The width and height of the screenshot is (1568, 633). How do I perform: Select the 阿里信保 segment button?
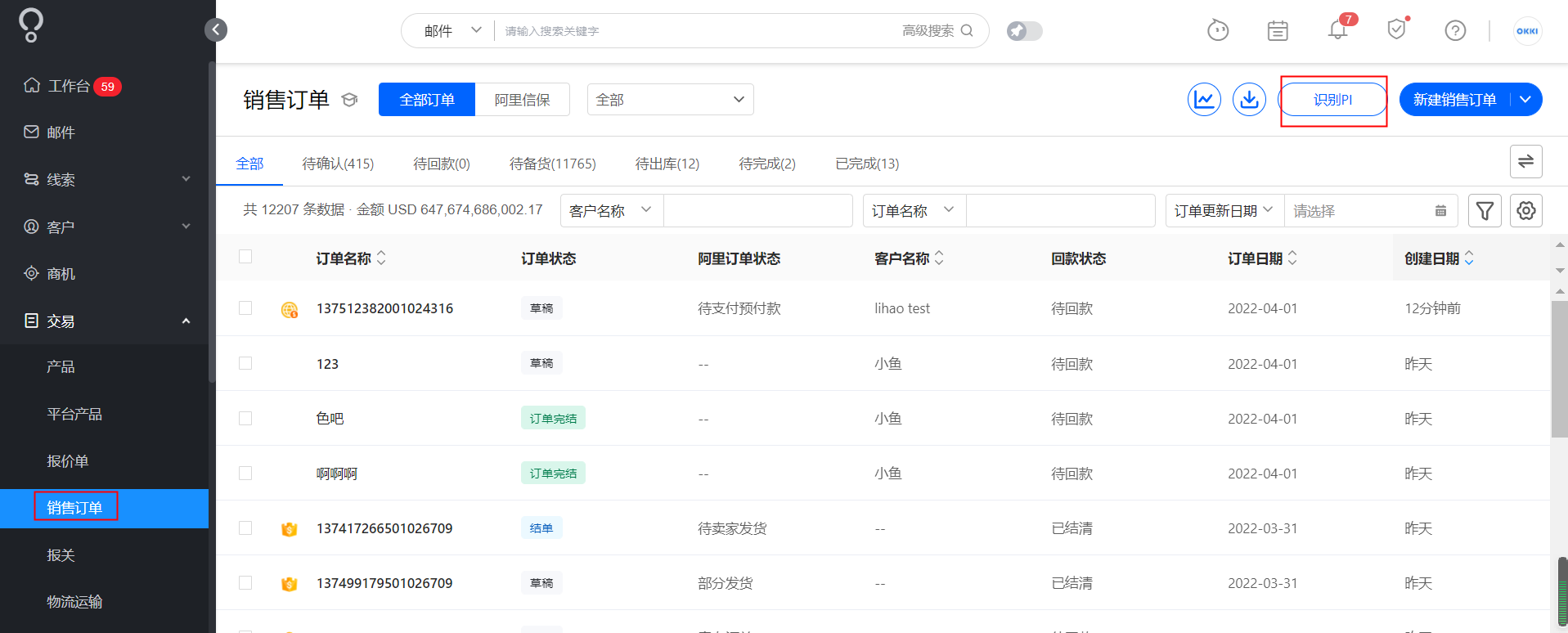click(x=522, y=100)
